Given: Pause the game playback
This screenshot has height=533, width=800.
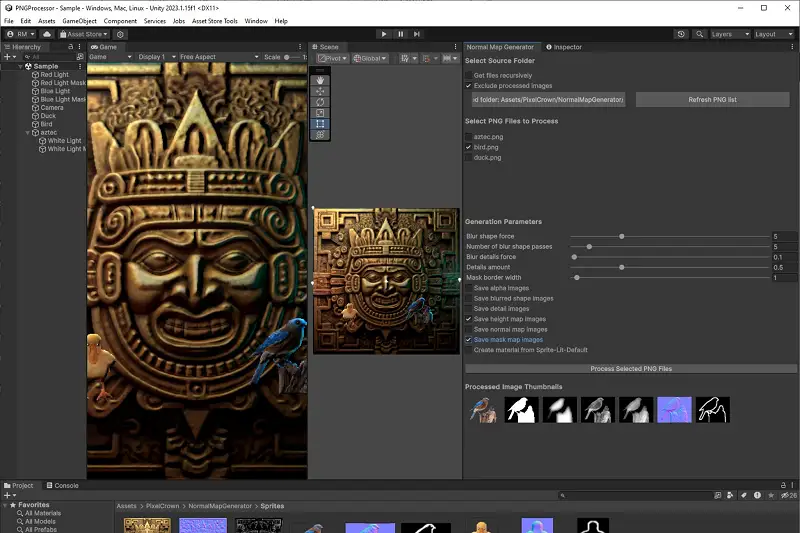Looking at the screenshot, I should coord(401,34).
